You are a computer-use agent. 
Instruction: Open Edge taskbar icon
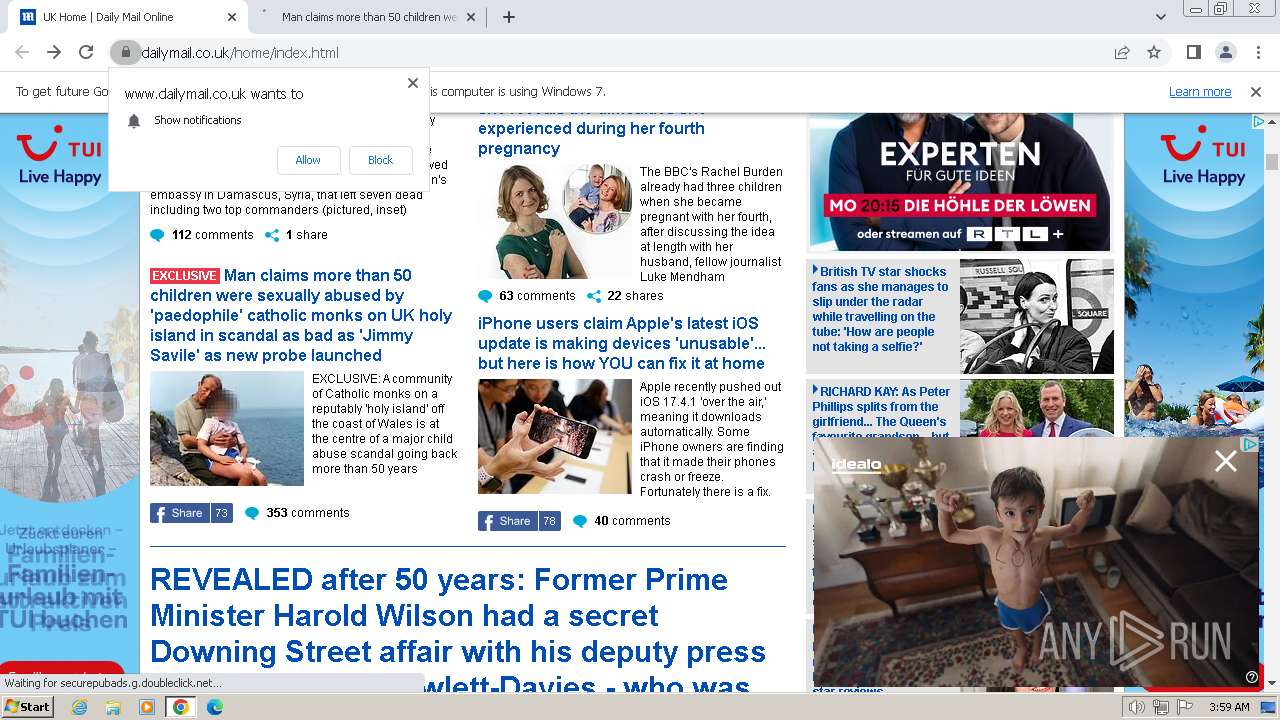(214, 707)
